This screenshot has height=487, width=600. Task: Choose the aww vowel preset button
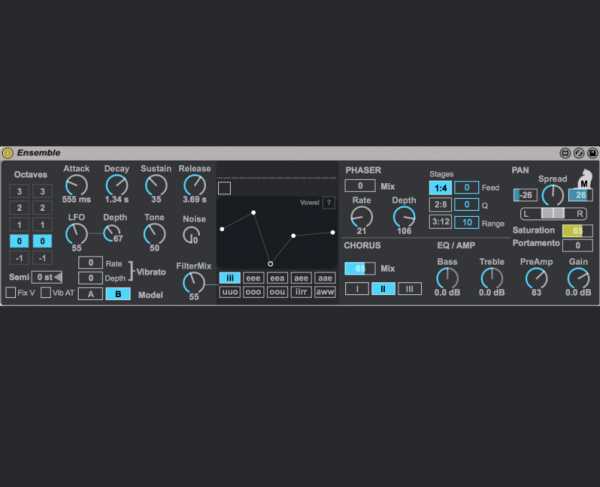[x=325, y=292]
